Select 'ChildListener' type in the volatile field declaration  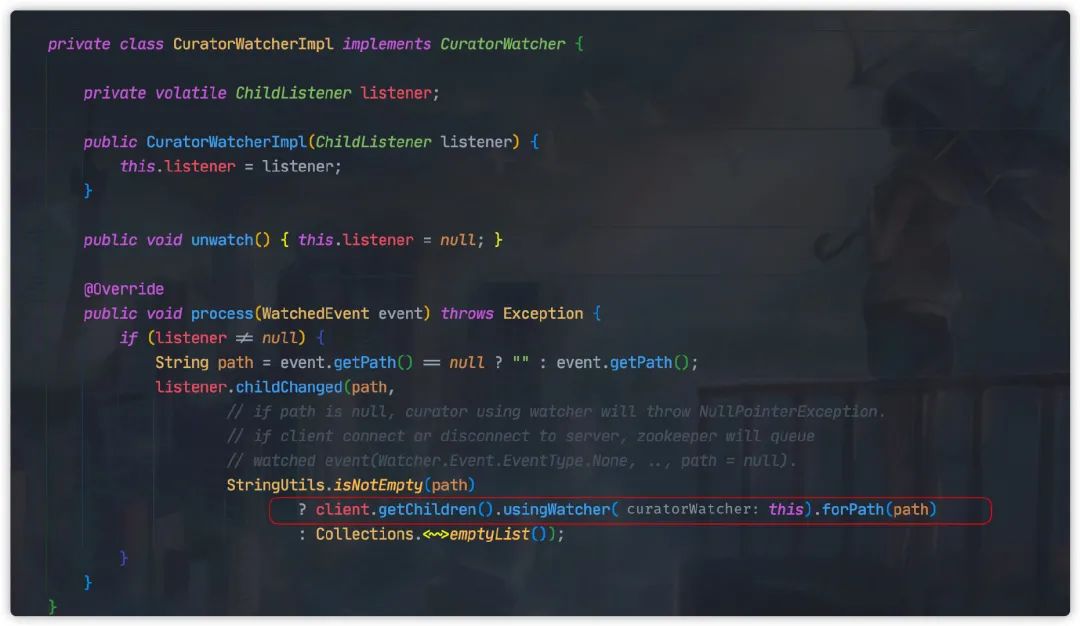(x=293, y=93)
